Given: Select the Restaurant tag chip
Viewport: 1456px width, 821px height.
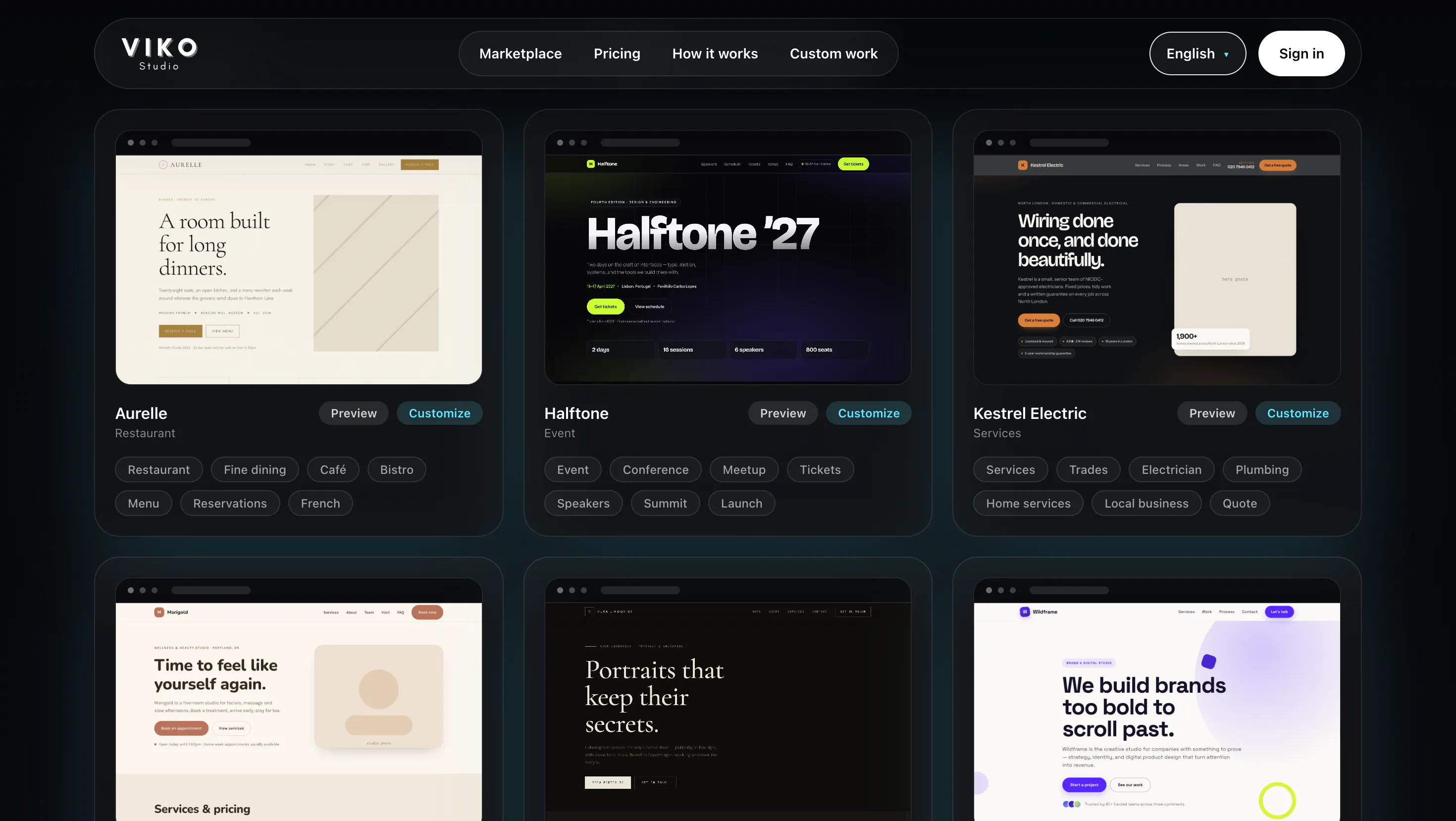Looking at the screenshot, I should point(158,469).
